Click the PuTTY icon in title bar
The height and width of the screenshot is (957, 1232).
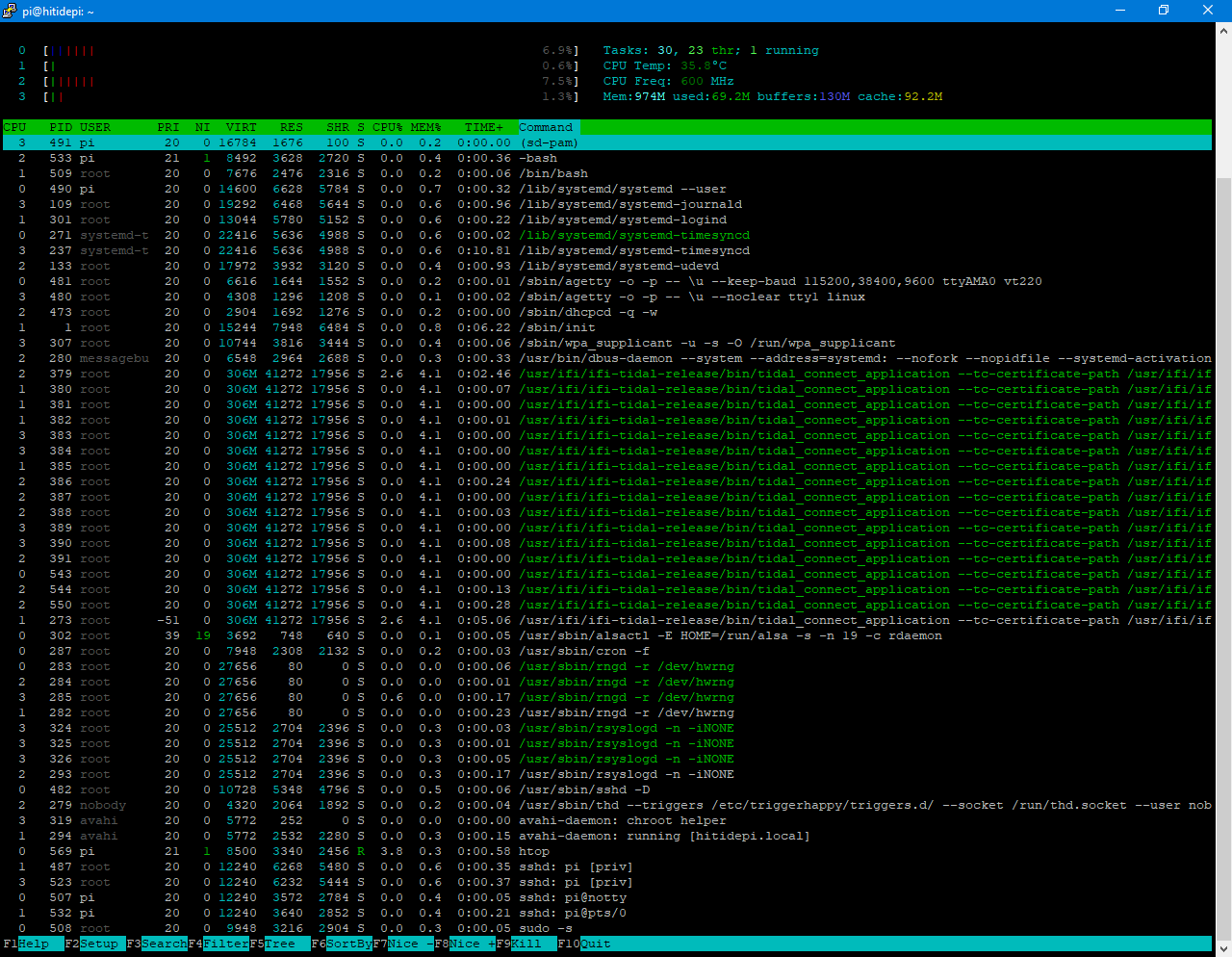(10, 11)
